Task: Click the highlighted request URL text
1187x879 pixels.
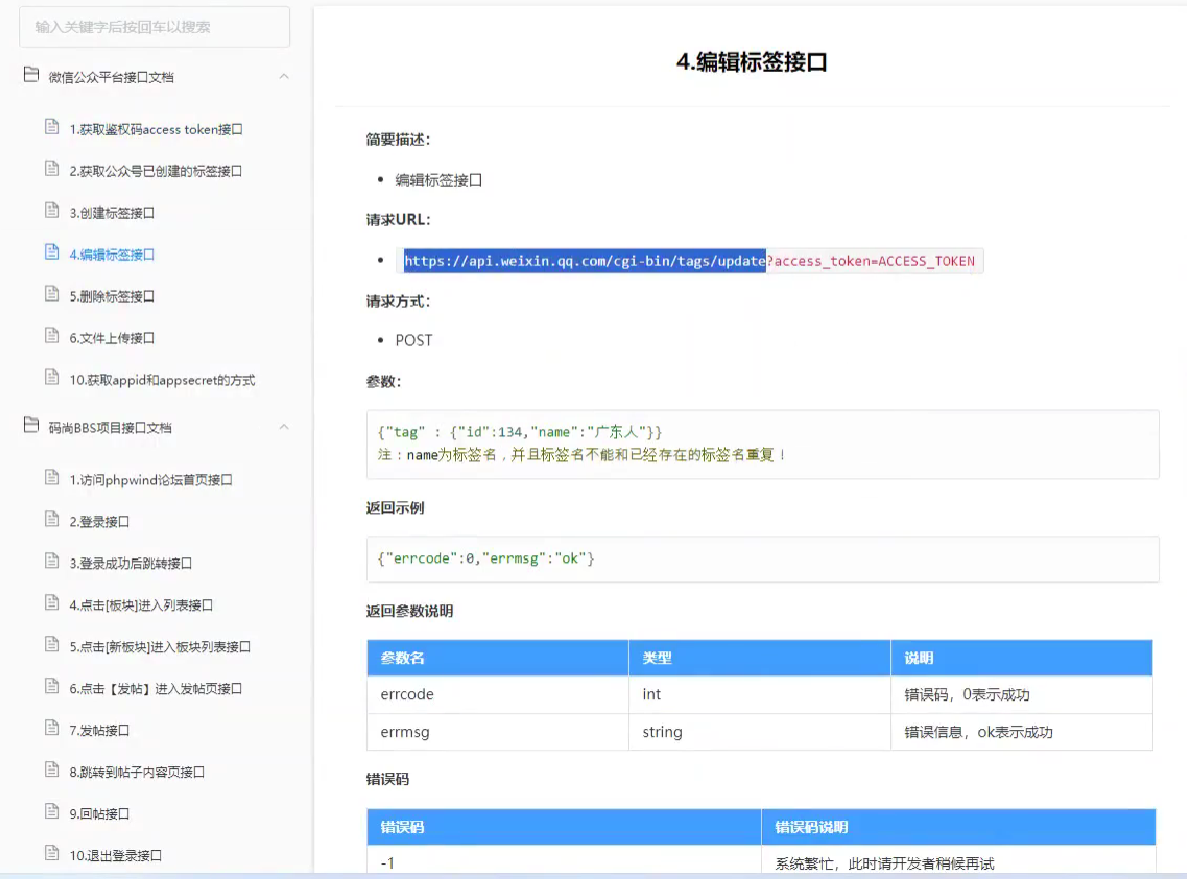Action: pyautogui.click(x=584, y=261)
